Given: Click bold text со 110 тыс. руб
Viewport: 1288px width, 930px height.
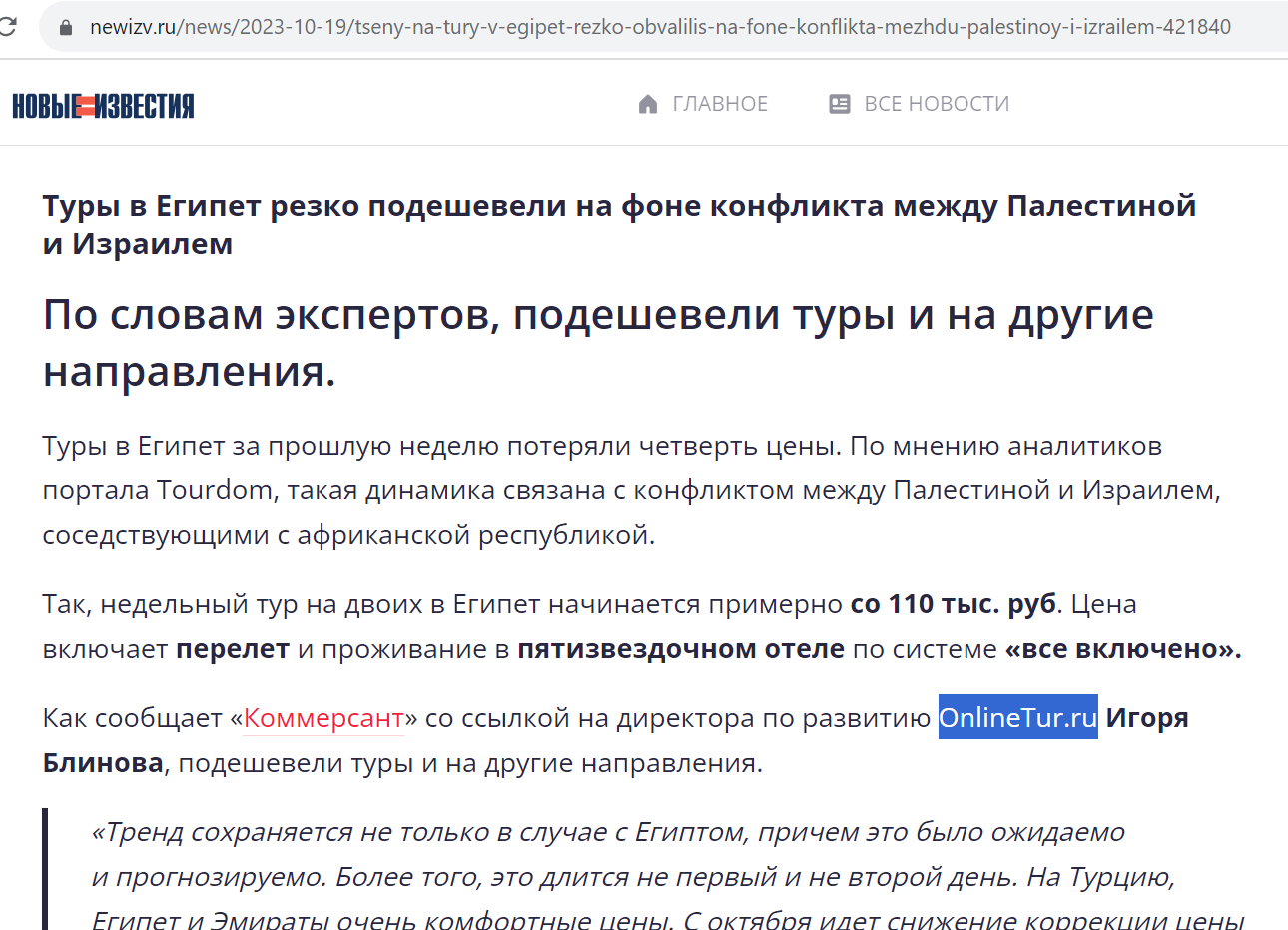Looking at the screenshot, I should tap(953, 604).
